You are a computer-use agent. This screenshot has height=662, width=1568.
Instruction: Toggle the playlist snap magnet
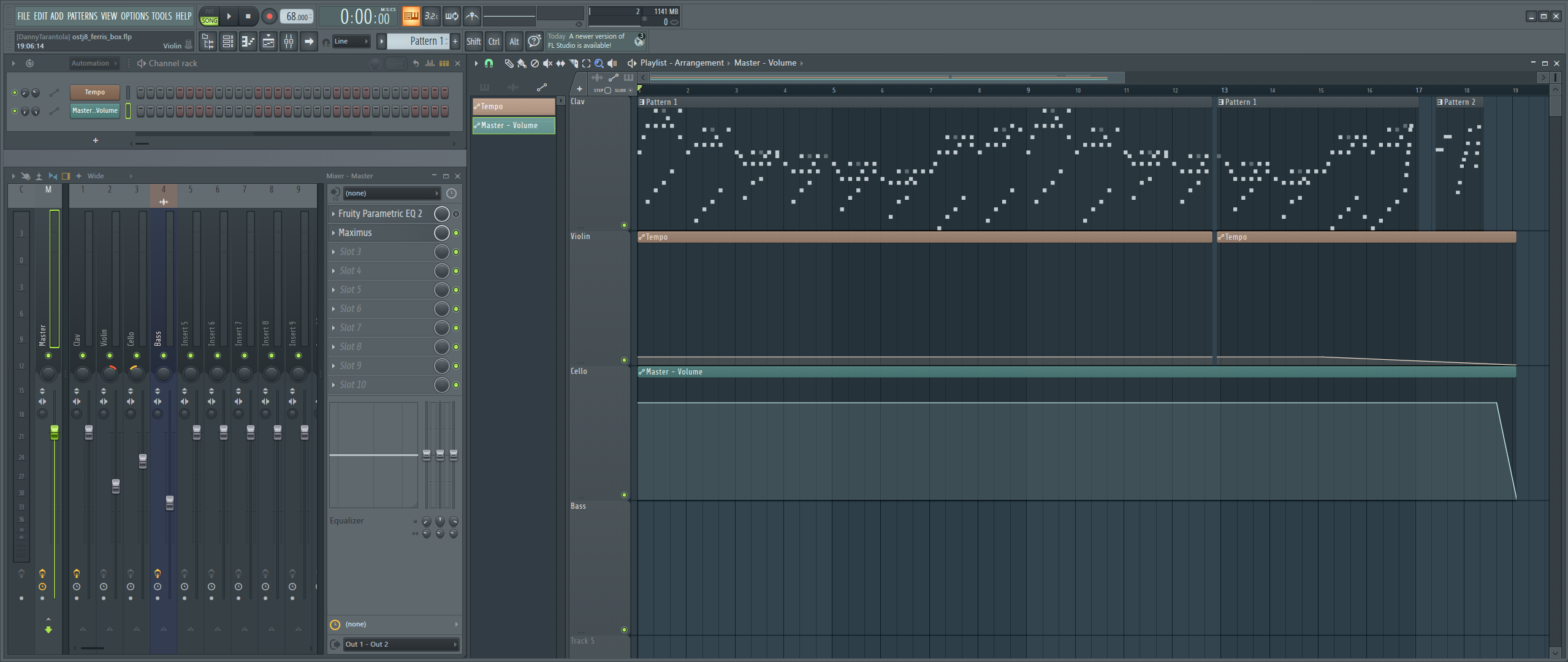pos(489,63)
